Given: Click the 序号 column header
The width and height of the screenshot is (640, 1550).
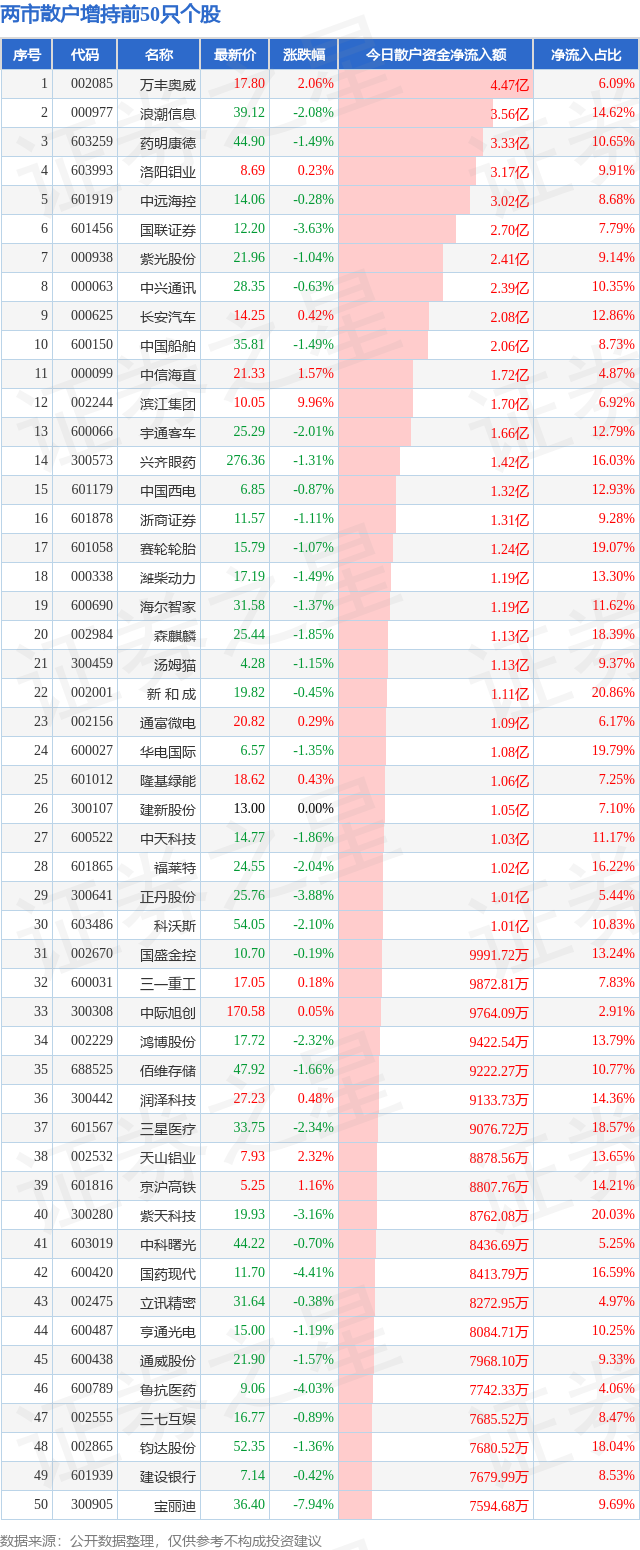Looking at the screenshot, I should [27, 55].
